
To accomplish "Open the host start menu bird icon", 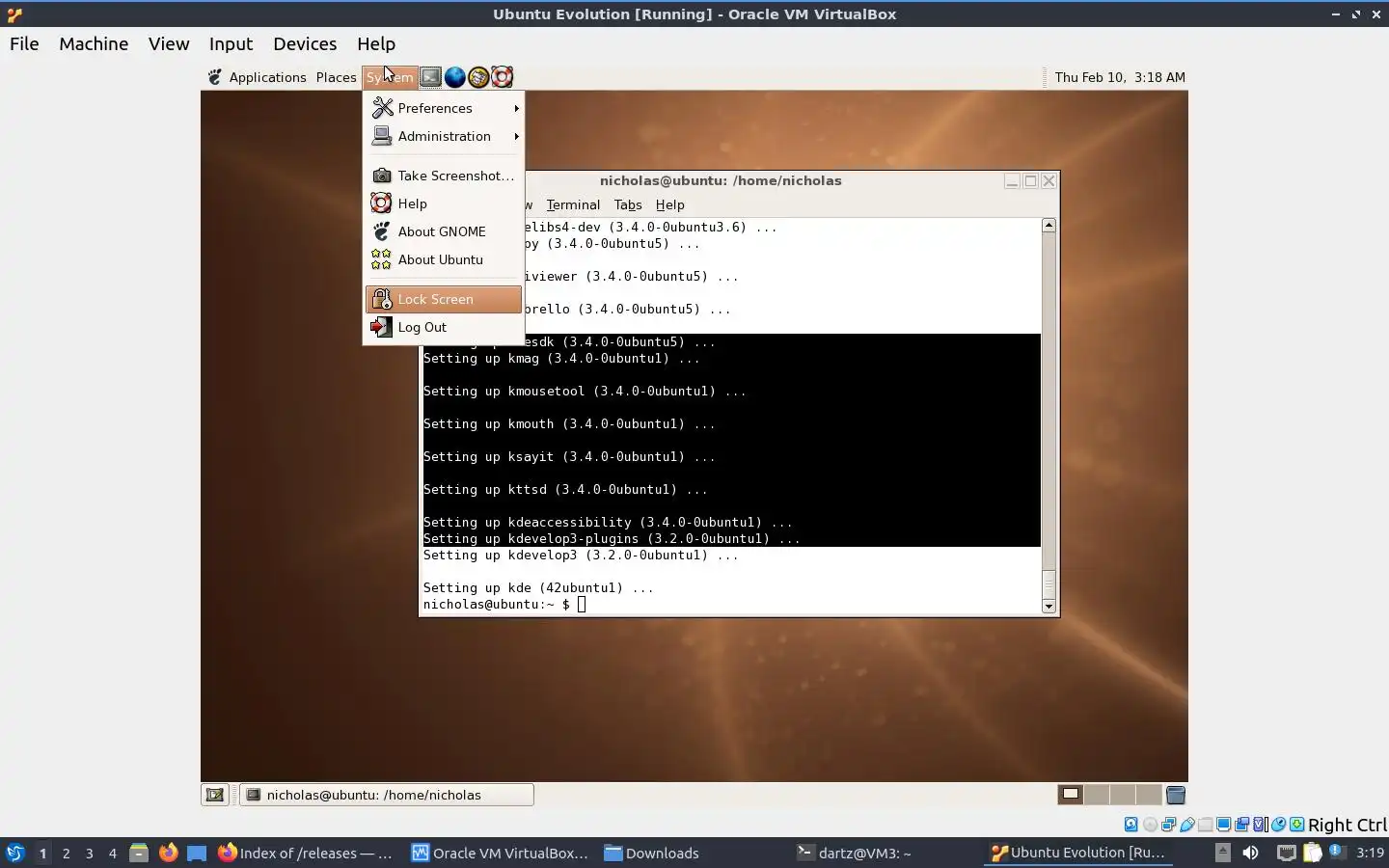I will coord(14,853).
